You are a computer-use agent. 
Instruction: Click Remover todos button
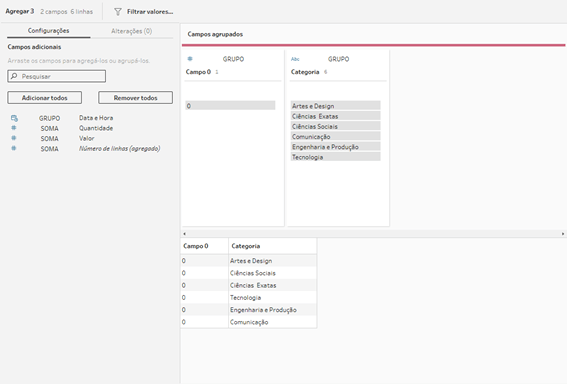(136, 98)
